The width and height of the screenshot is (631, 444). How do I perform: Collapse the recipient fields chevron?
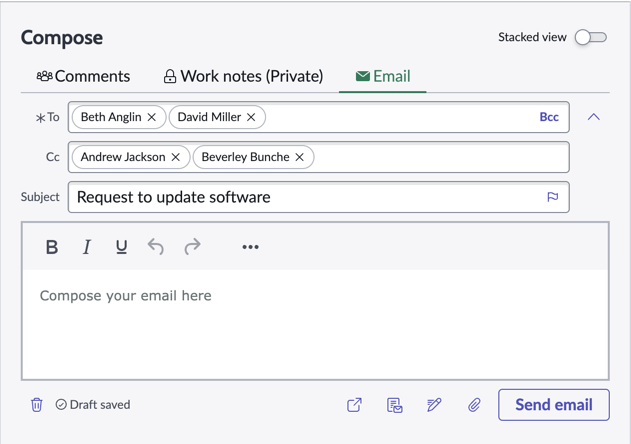tap(594, 117)
